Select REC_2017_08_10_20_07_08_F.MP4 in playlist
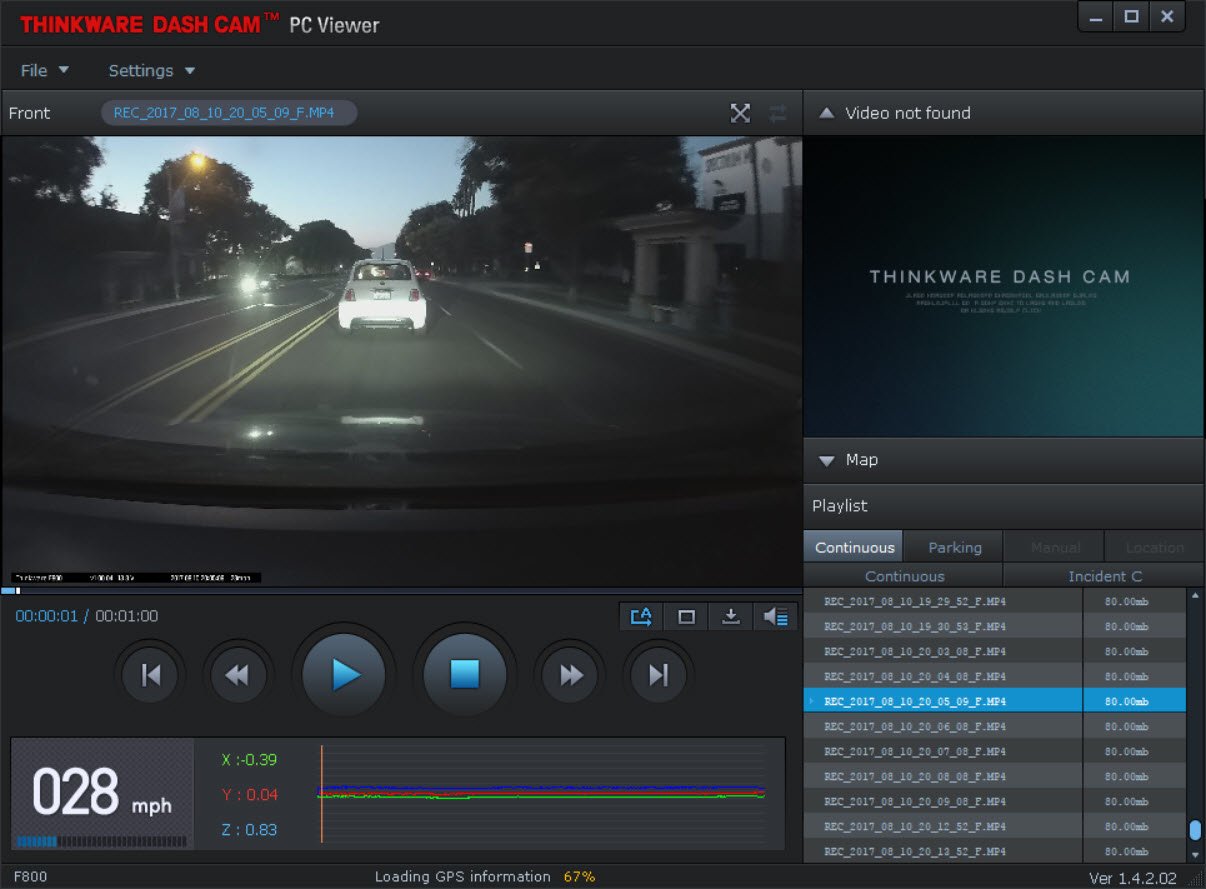1206x889 pixels. pos(995,751)
